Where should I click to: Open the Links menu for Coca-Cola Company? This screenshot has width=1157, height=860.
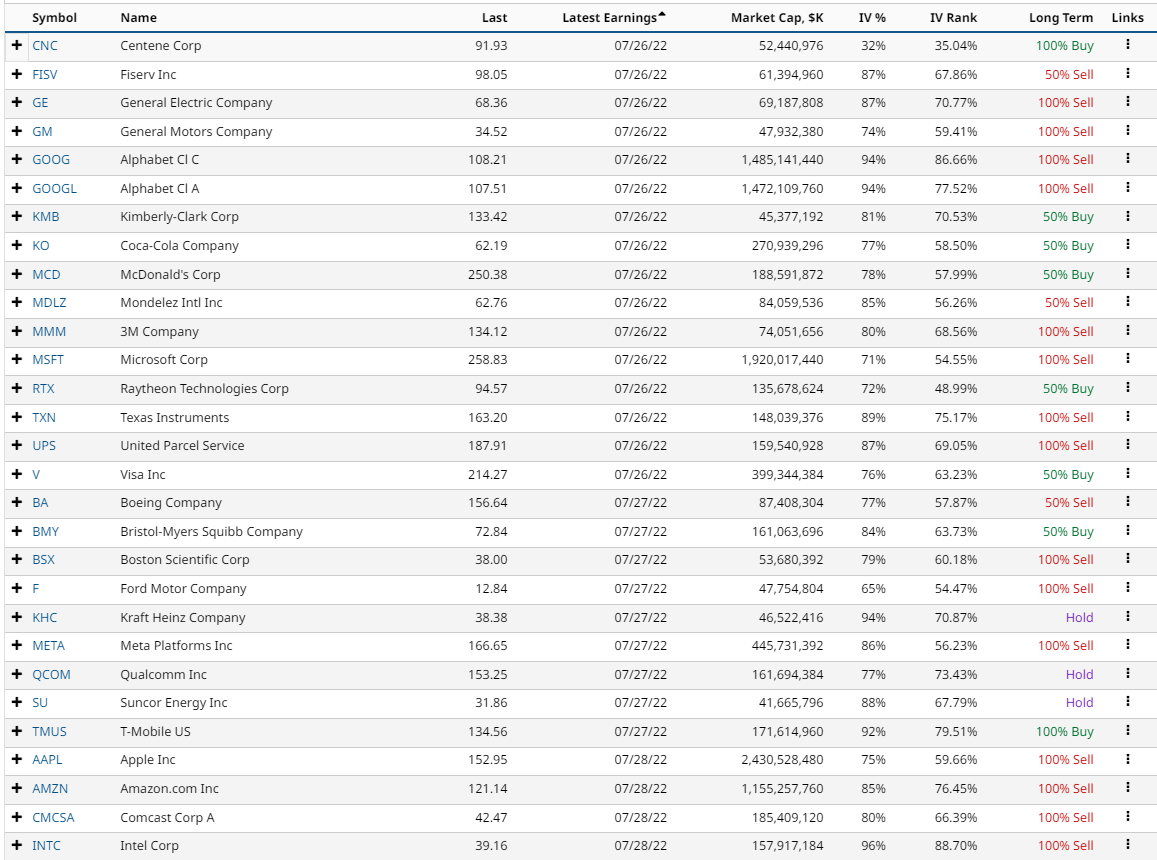pos(1128,245)
